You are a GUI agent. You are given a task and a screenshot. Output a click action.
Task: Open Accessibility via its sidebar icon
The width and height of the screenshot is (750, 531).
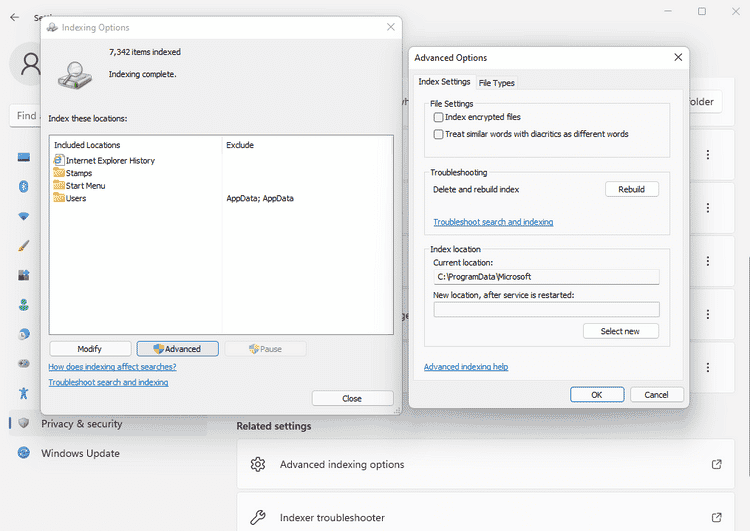click(x=23, y=394)
